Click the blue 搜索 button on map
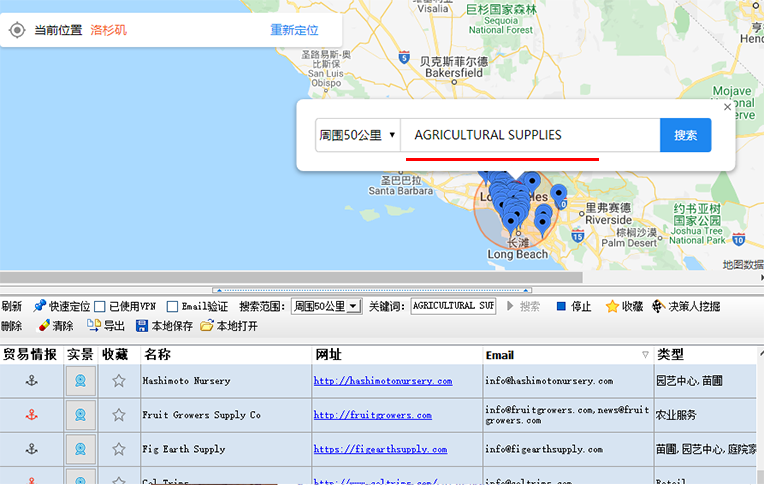Viewport: 764px width, 485px height. coord(685,135)
